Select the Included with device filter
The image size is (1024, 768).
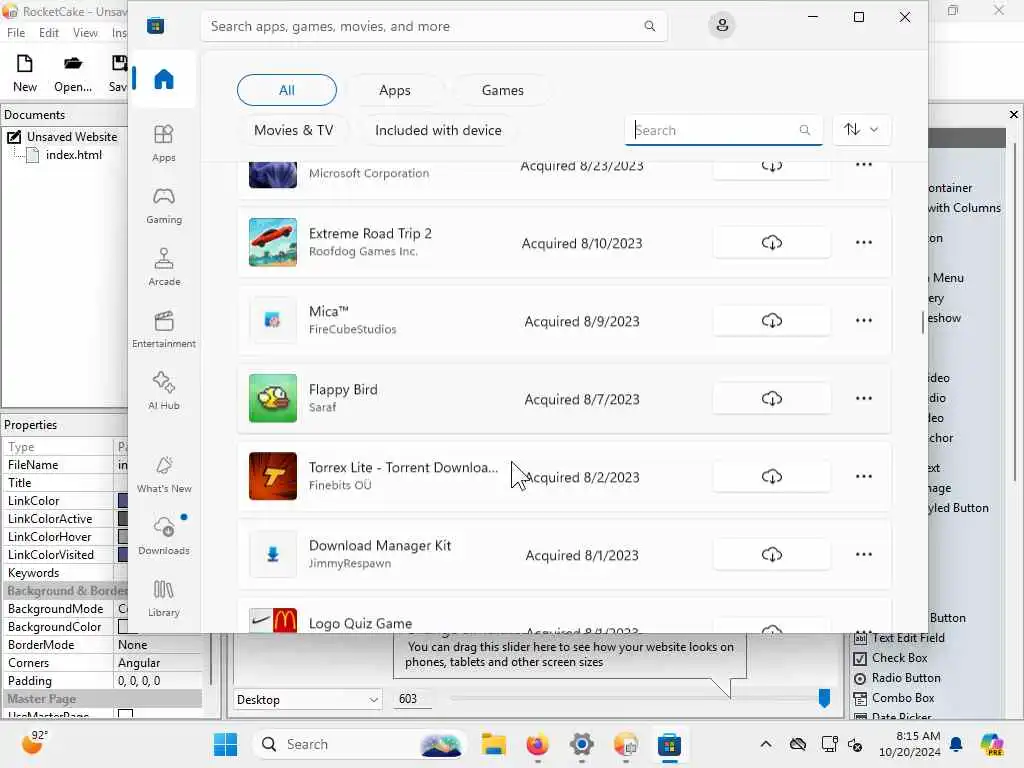point(438,130)
